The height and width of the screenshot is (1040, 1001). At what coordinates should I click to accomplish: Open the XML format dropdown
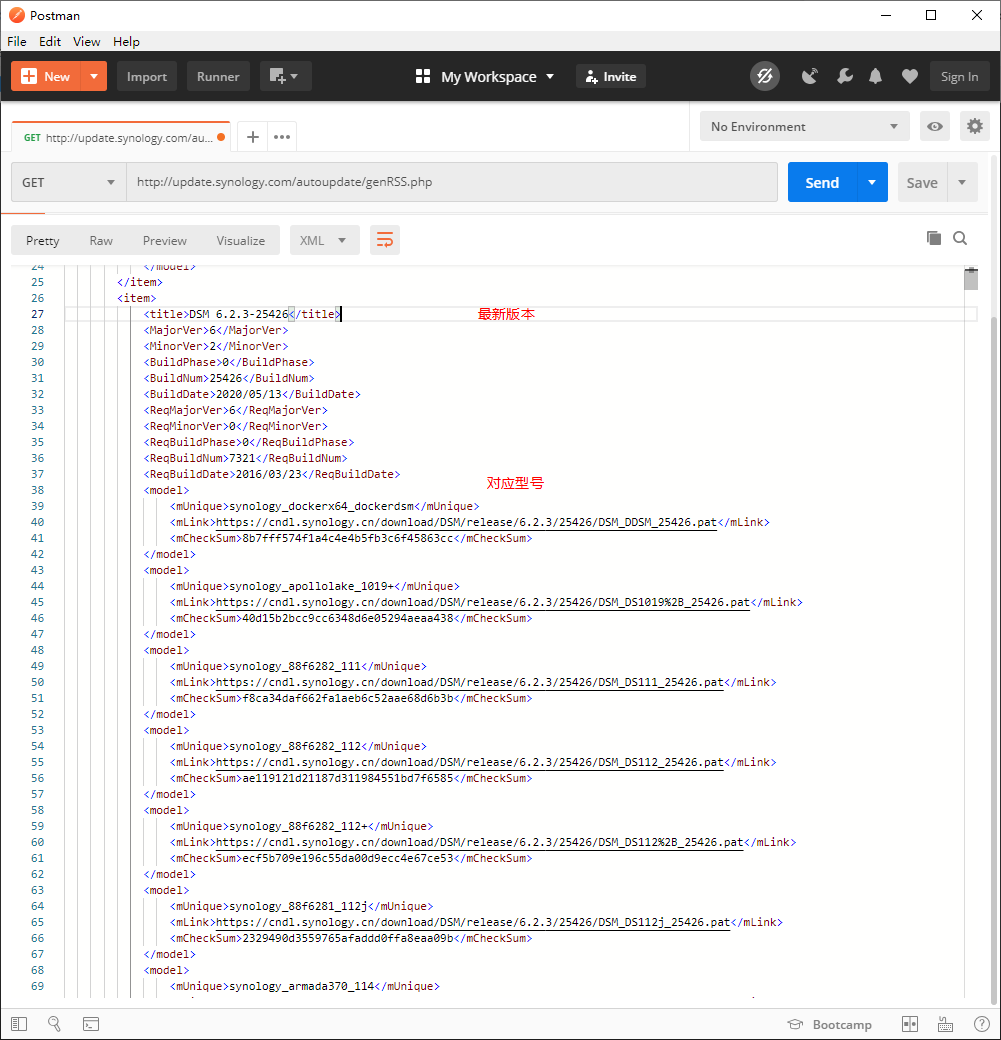[324, 240]
